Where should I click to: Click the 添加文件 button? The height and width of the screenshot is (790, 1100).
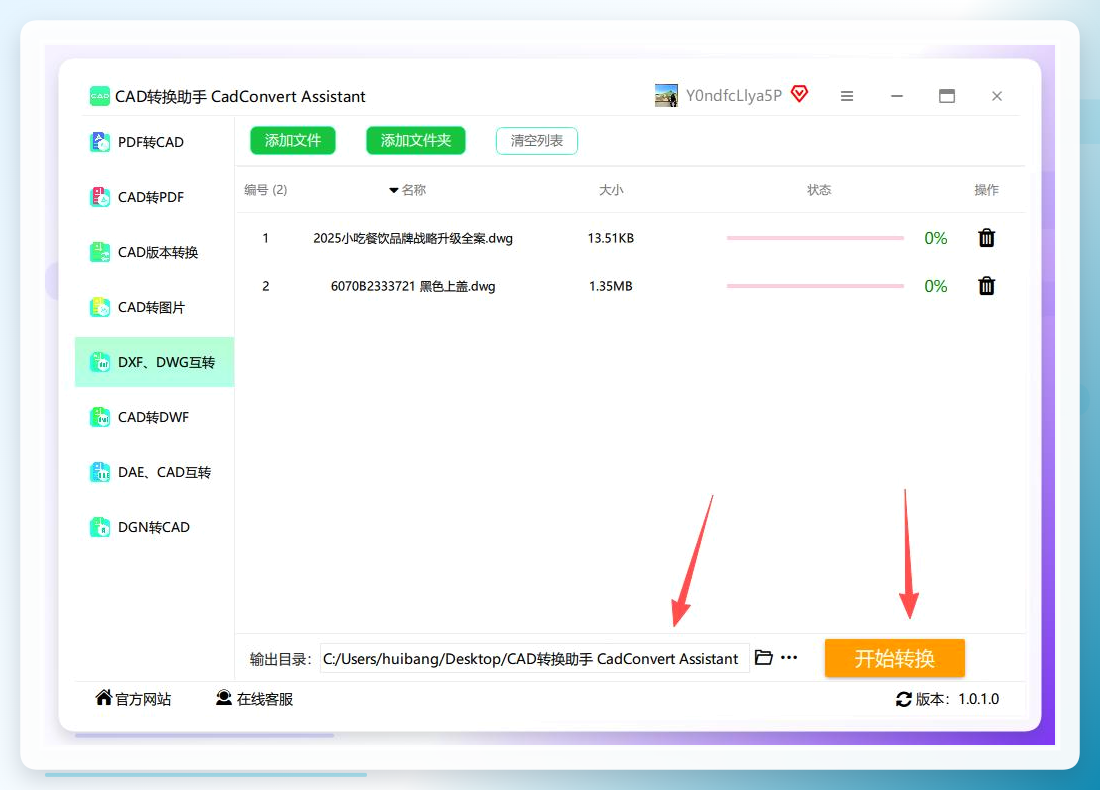click(293, 140)
